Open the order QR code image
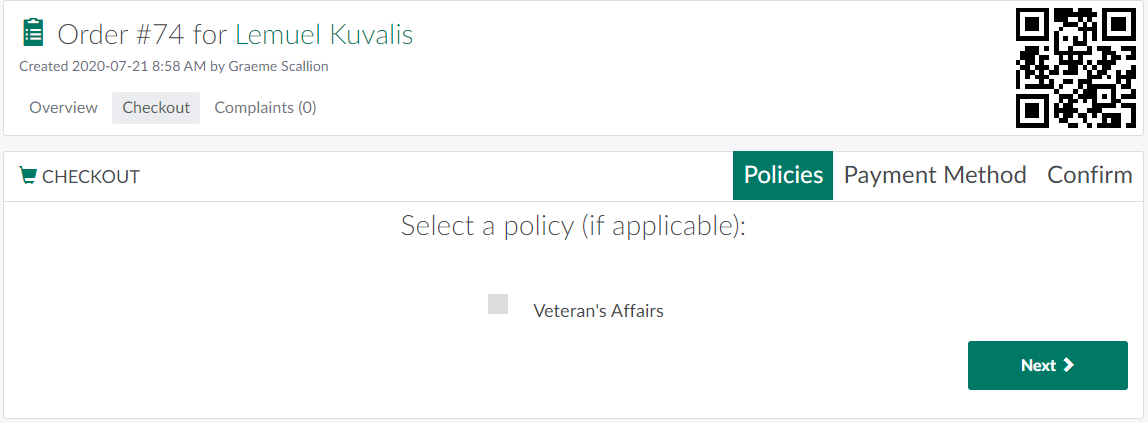 [1076, 68]
